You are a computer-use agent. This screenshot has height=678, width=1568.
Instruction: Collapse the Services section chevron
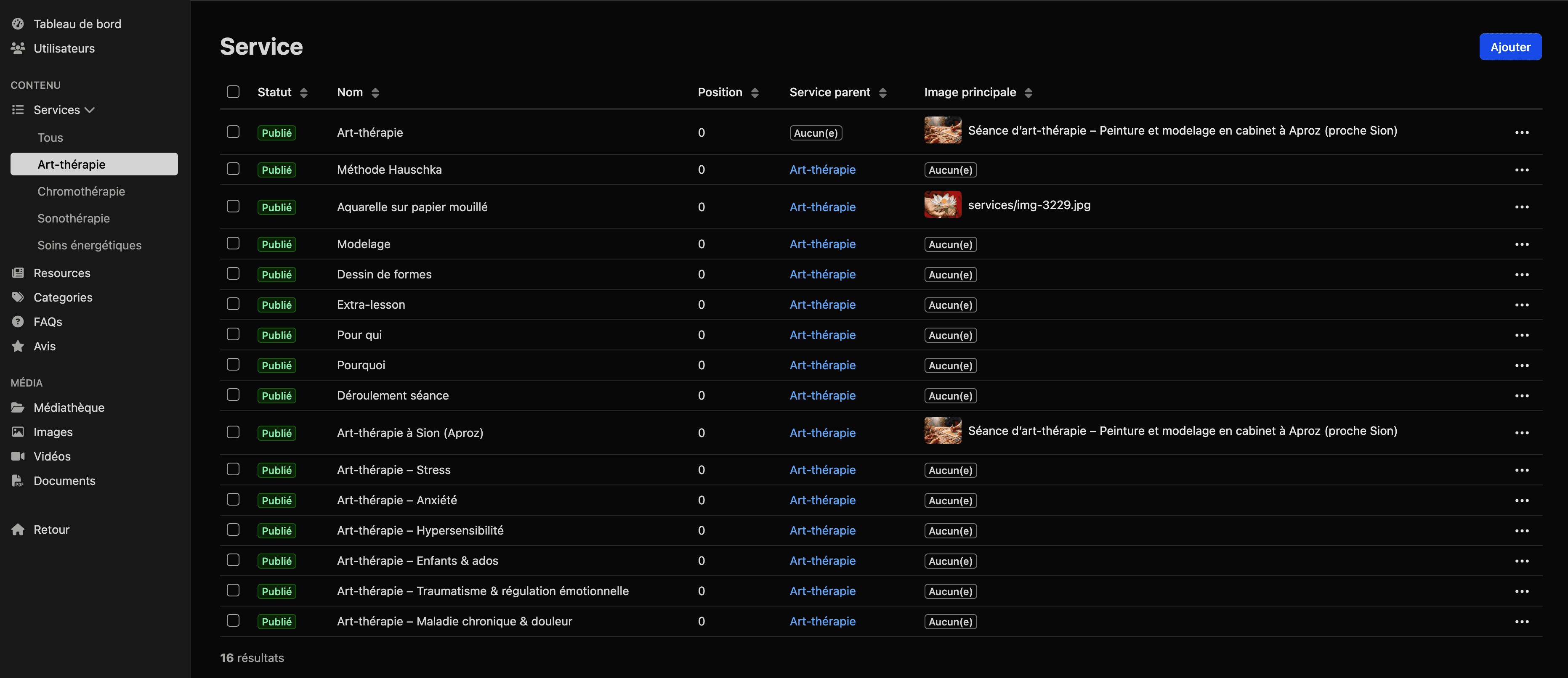[90, 110]
